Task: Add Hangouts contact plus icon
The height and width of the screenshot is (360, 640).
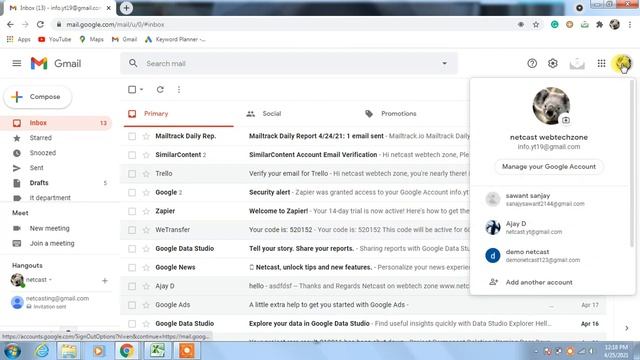Action: [x=105, y=280]
